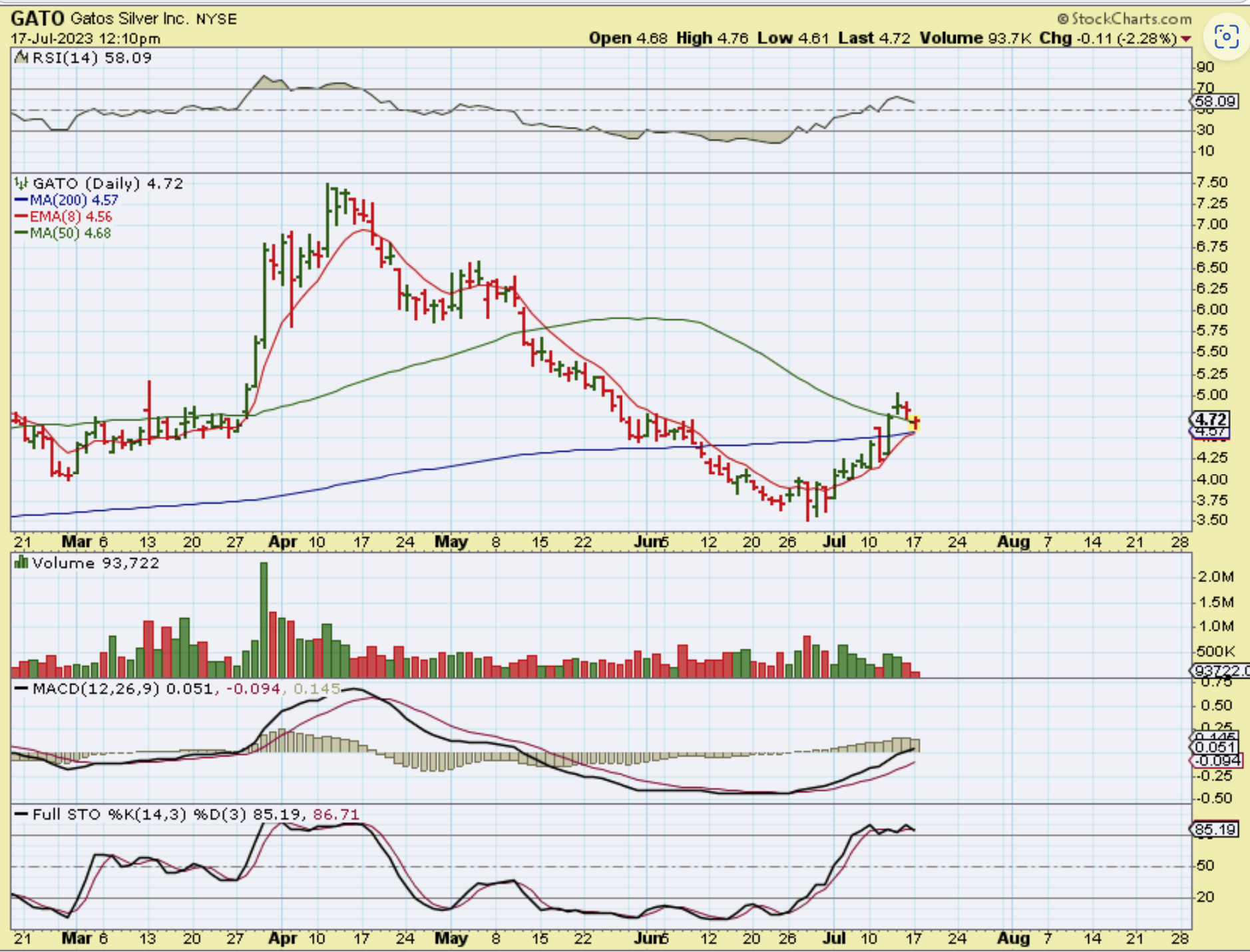This screenshot has height=952, width=1250.
Task: Click the 3.50 price axis label
Action: (1213, 520)
